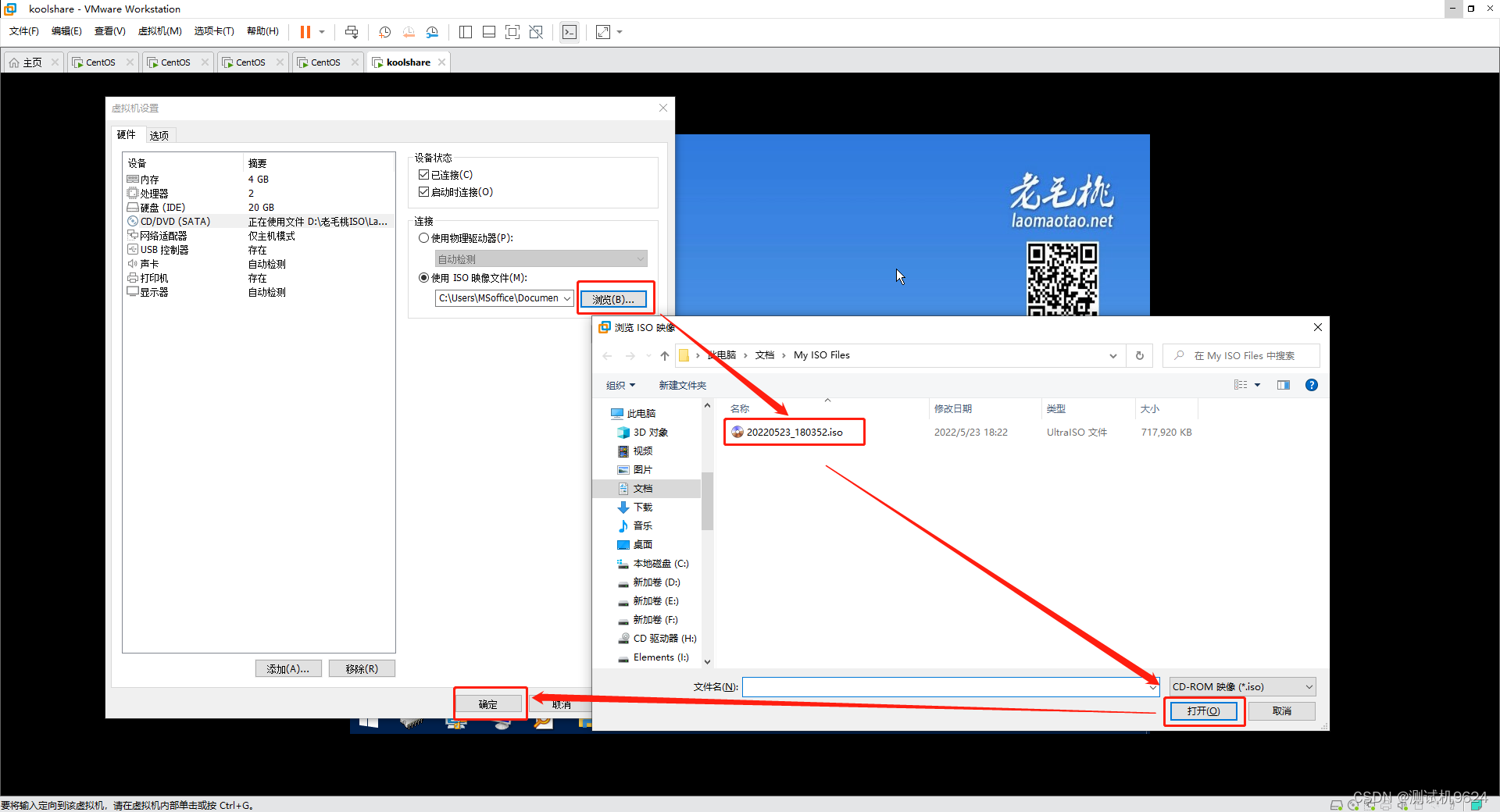Open the recent locations dropdown arrow
Screen dimensions: 1500x812
pos(648,356)
